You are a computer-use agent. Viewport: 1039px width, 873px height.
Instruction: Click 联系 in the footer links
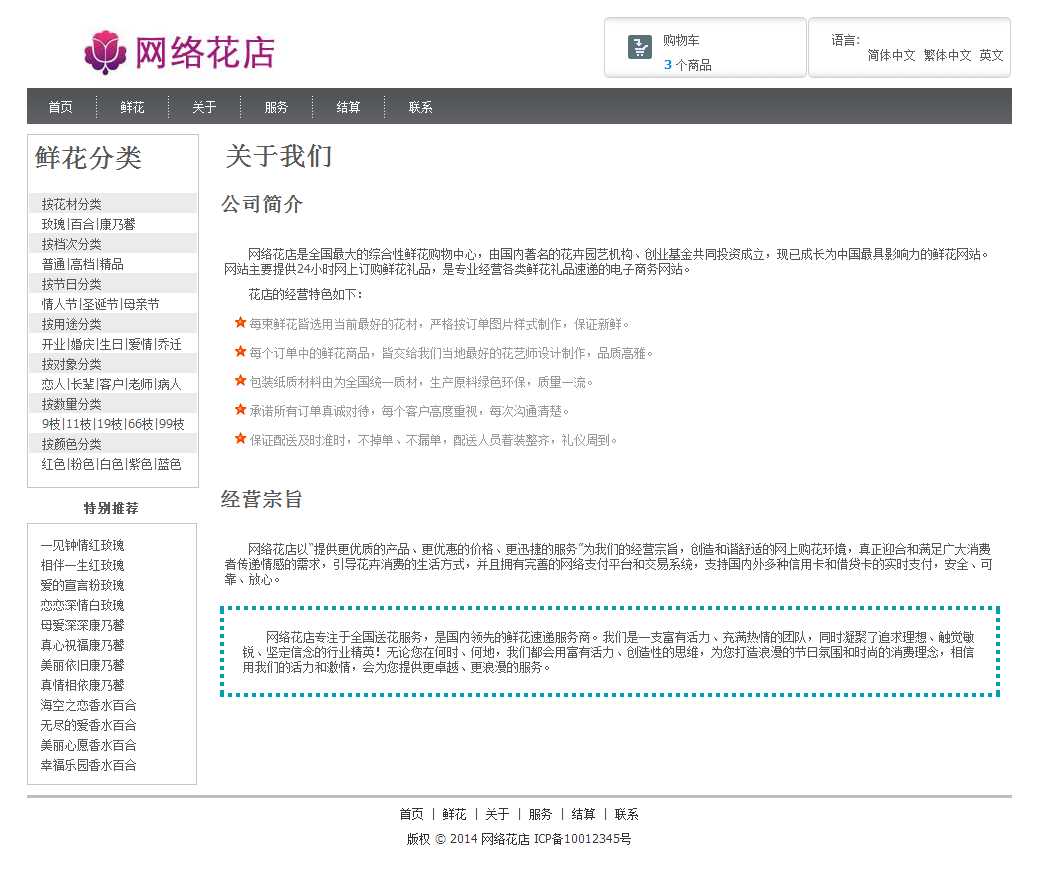[626, 814]
